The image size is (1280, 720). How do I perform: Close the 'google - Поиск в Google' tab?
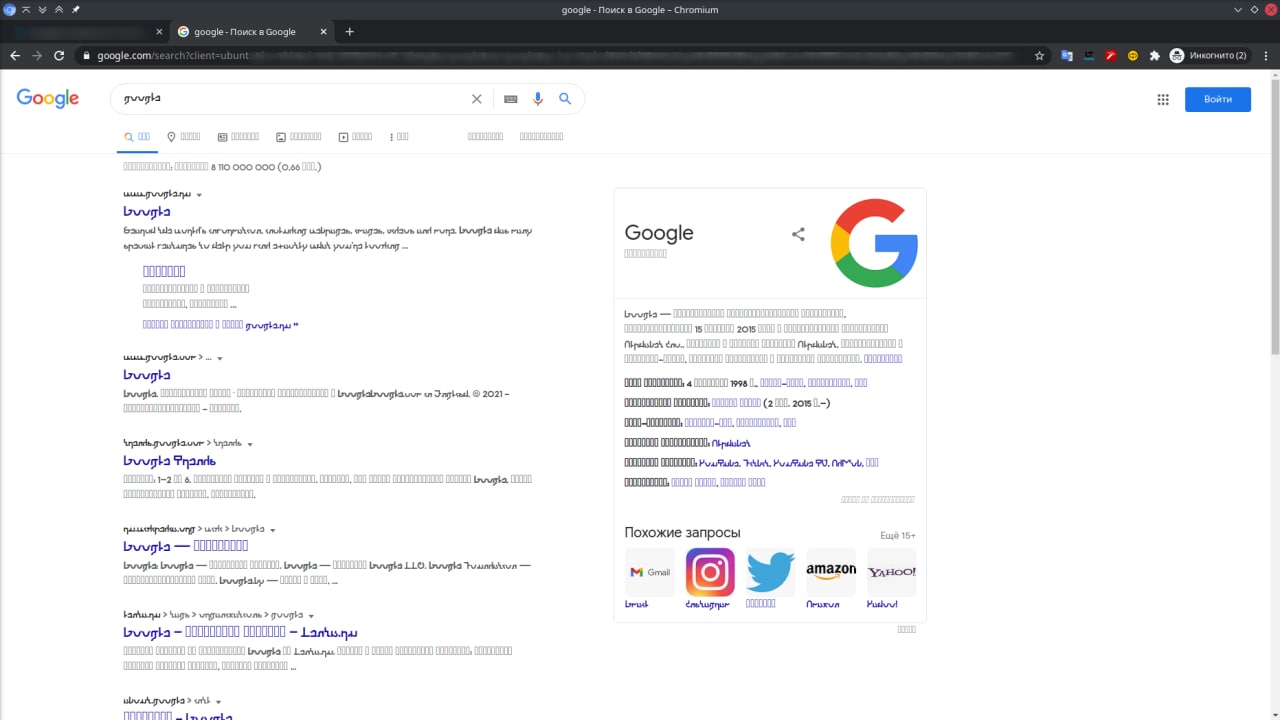[323, 32]
